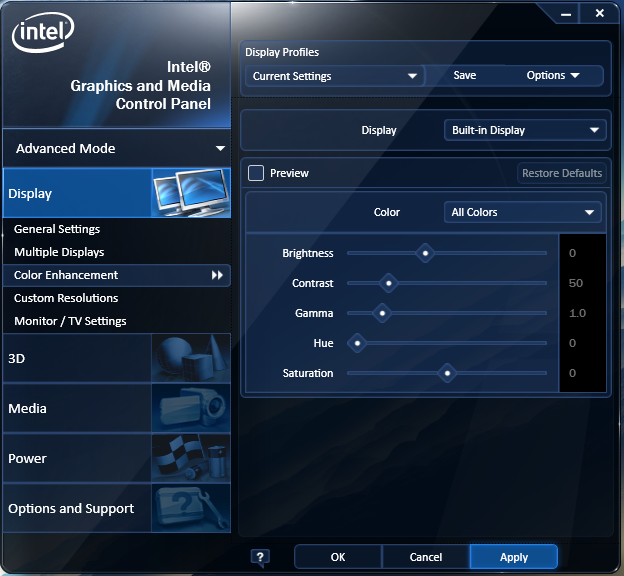Click the Gamma slider handle
The height and width of the screenshot is (576, 624).
382,313
